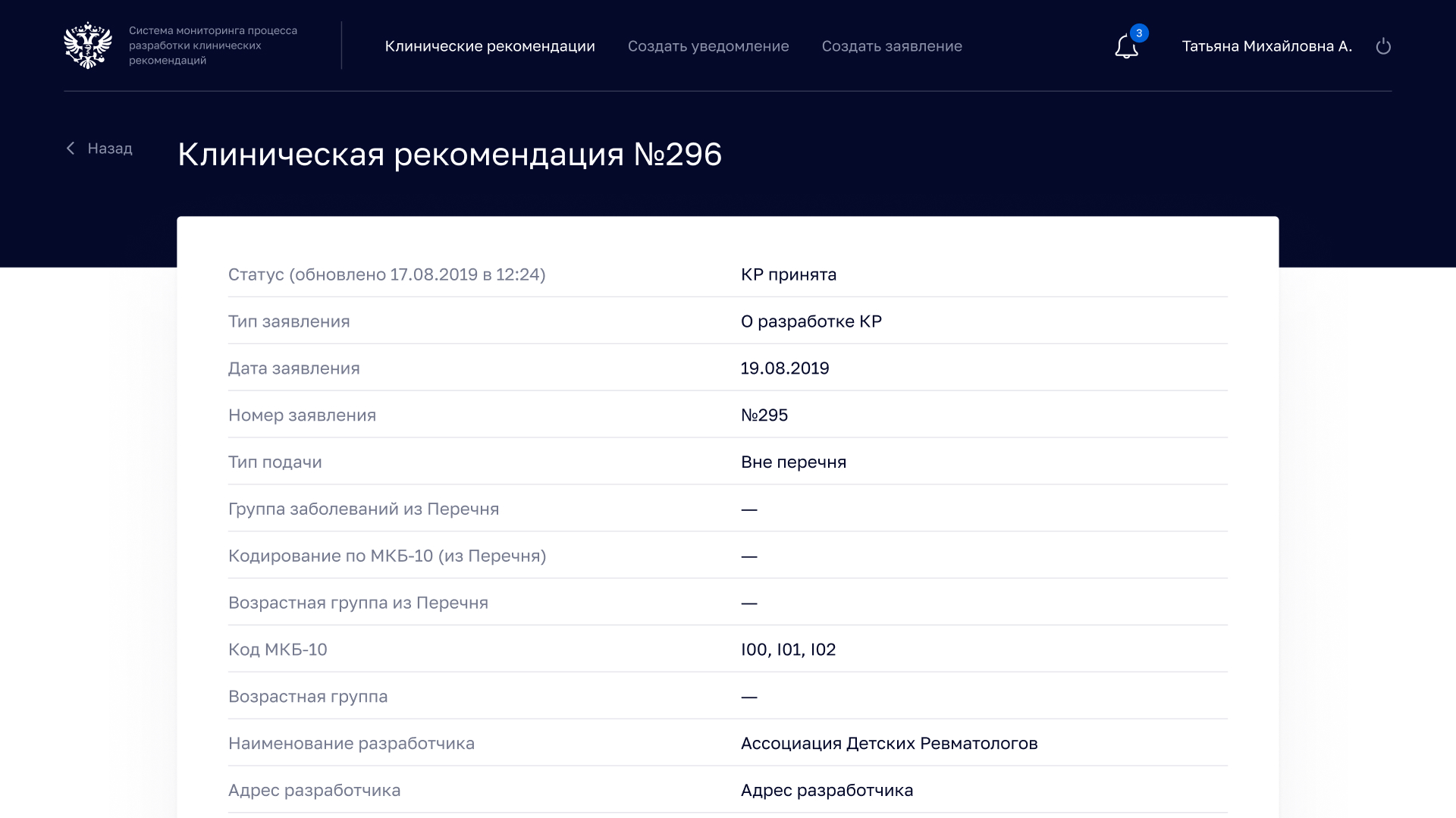Click the Адрес разработчика value text
Screen dimensions: 1456x818
pyautogui.click(x=827, y=791)
